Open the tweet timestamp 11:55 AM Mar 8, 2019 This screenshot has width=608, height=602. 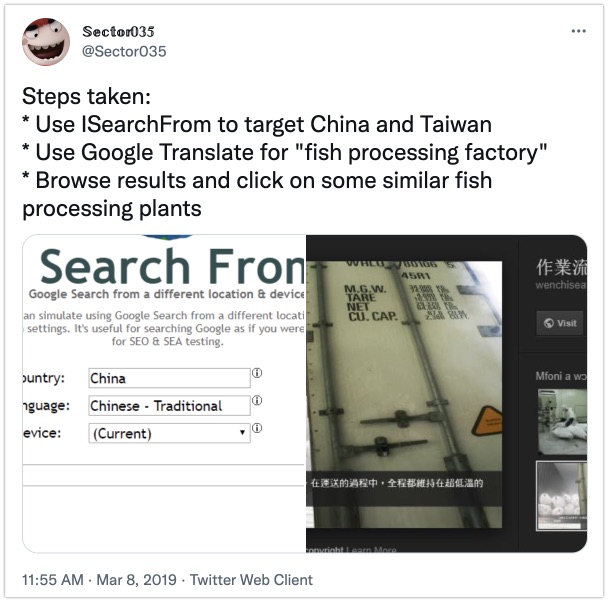99,580
